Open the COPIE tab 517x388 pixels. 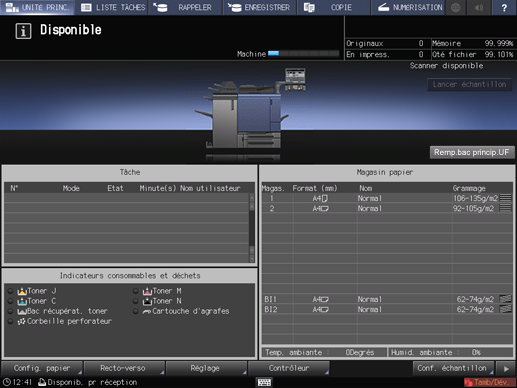[x=333, y=7]
